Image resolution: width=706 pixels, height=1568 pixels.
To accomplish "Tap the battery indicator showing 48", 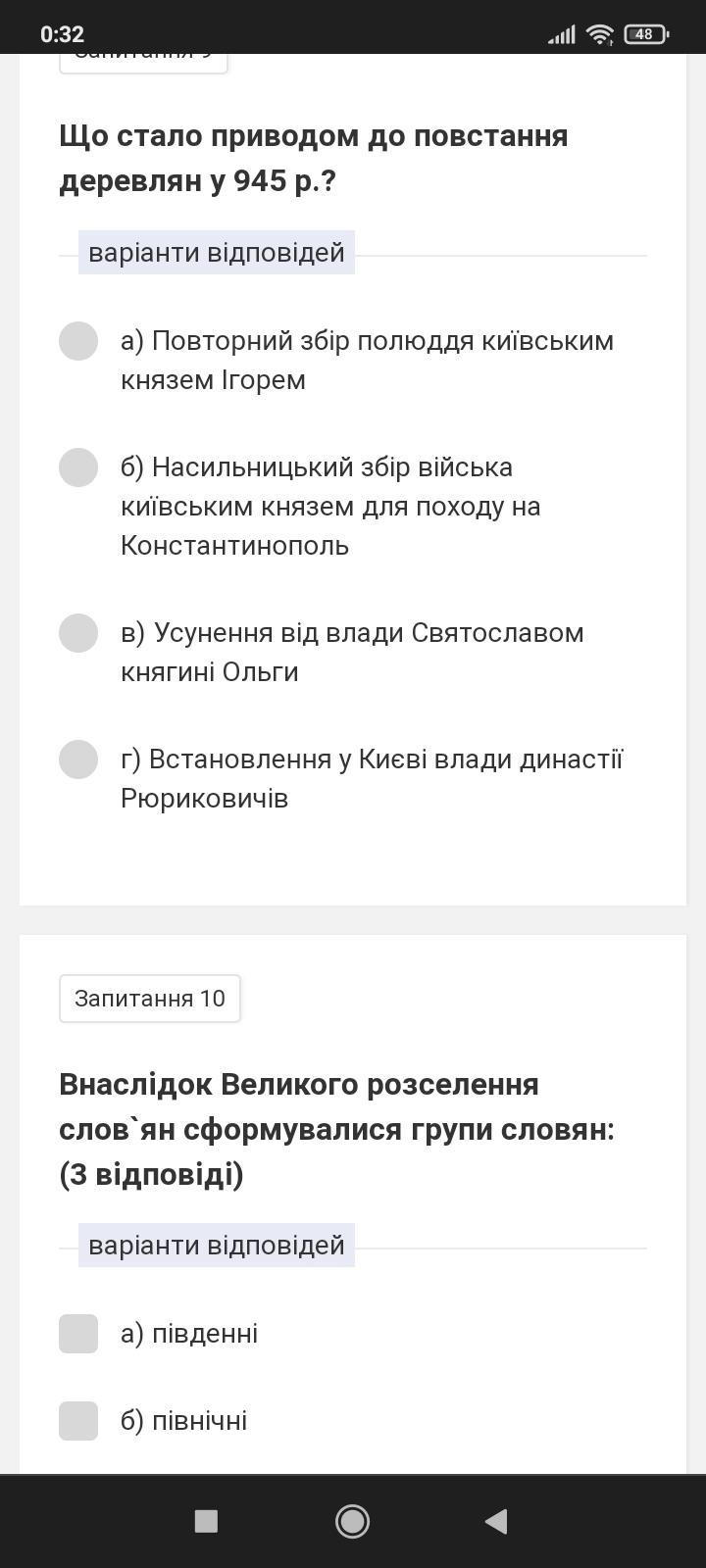I will click(x=646, y=34).
